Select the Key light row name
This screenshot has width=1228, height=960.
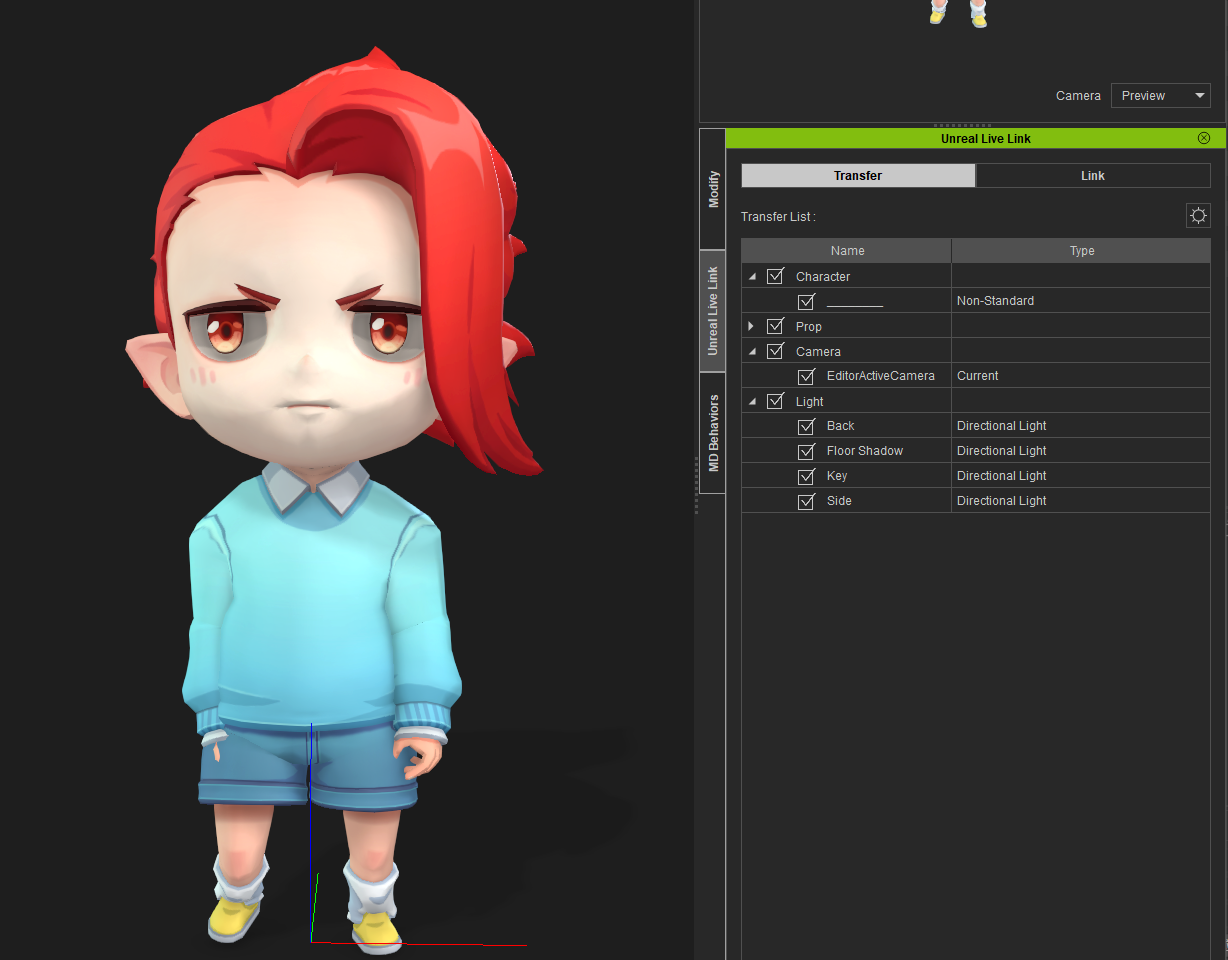837,476
